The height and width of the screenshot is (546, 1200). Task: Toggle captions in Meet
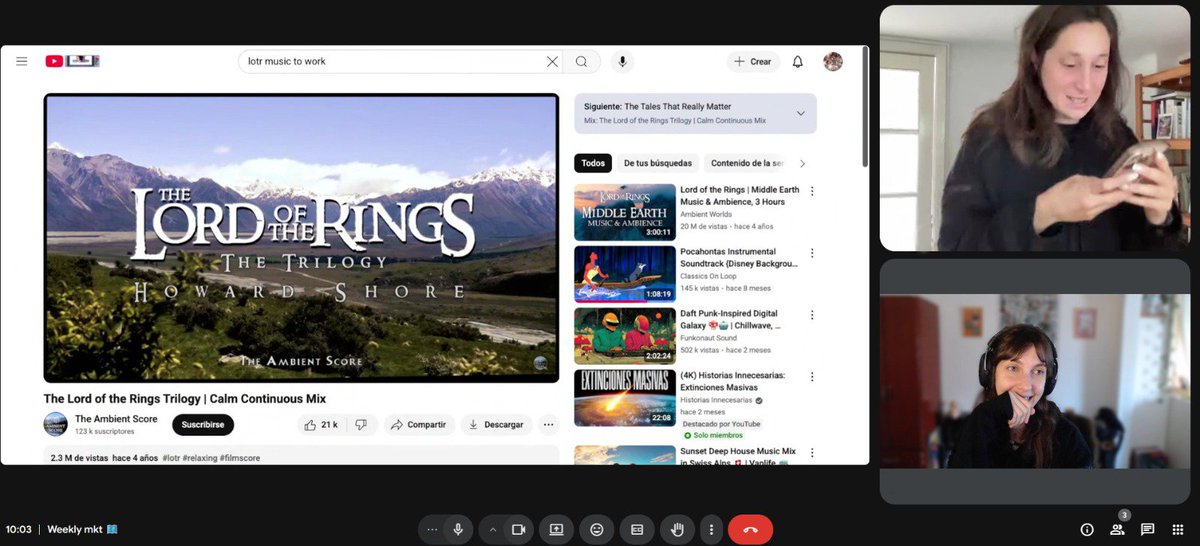click(x=637, y=529)
